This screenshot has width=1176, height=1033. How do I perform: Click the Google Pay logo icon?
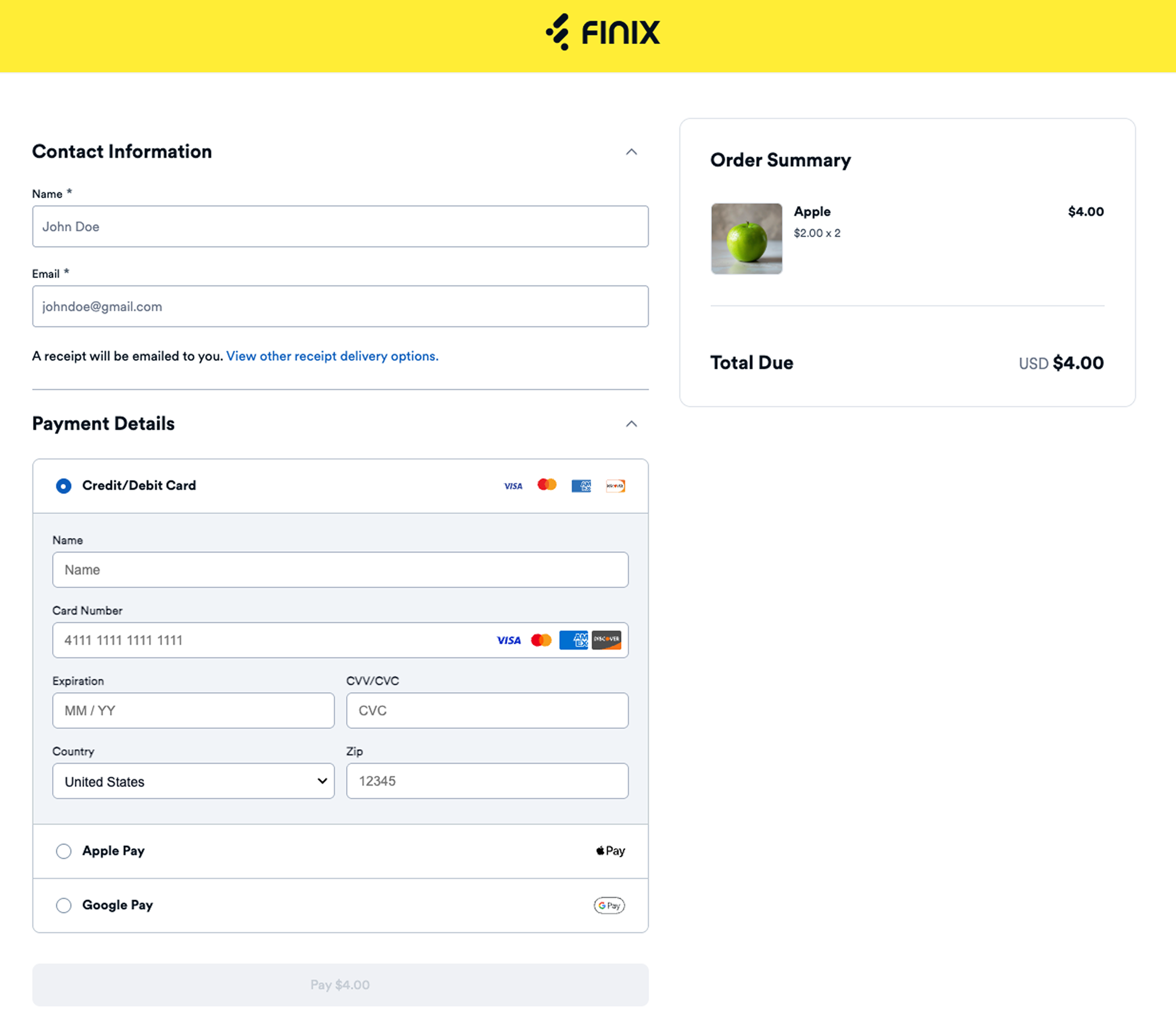coord(609,906)
